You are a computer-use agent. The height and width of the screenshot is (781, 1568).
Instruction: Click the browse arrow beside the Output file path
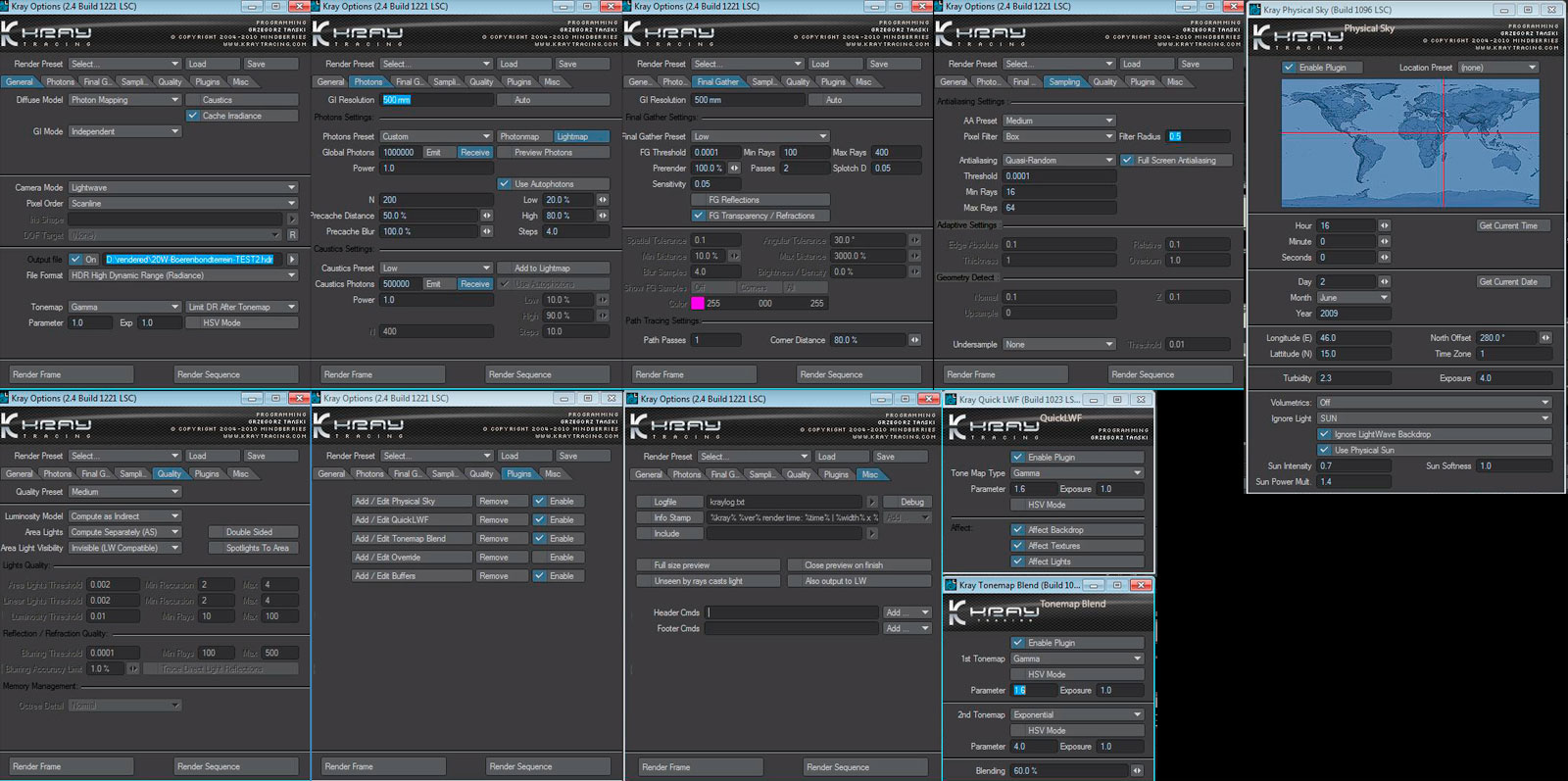click(x=292, y=260)
